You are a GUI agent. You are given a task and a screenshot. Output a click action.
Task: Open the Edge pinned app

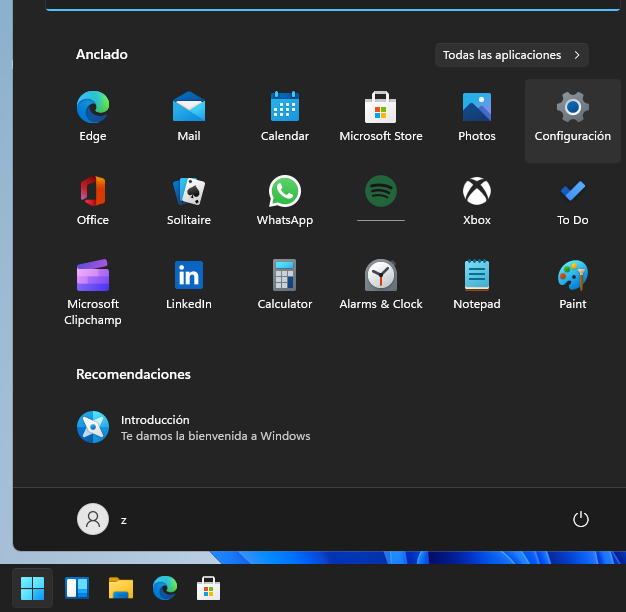pos(93,116)
